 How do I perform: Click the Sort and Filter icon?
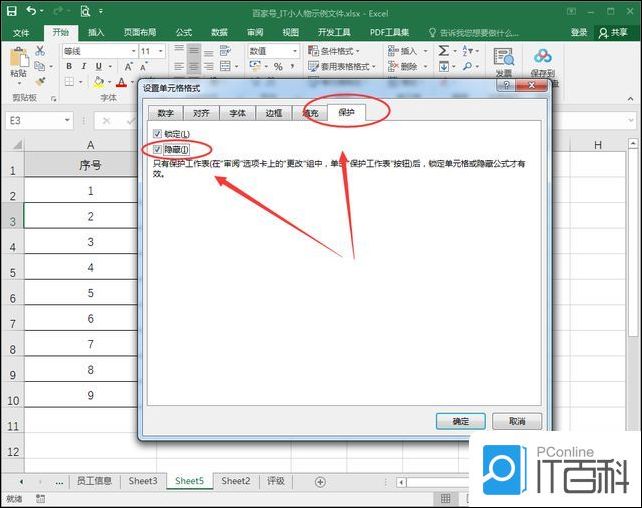467,50
